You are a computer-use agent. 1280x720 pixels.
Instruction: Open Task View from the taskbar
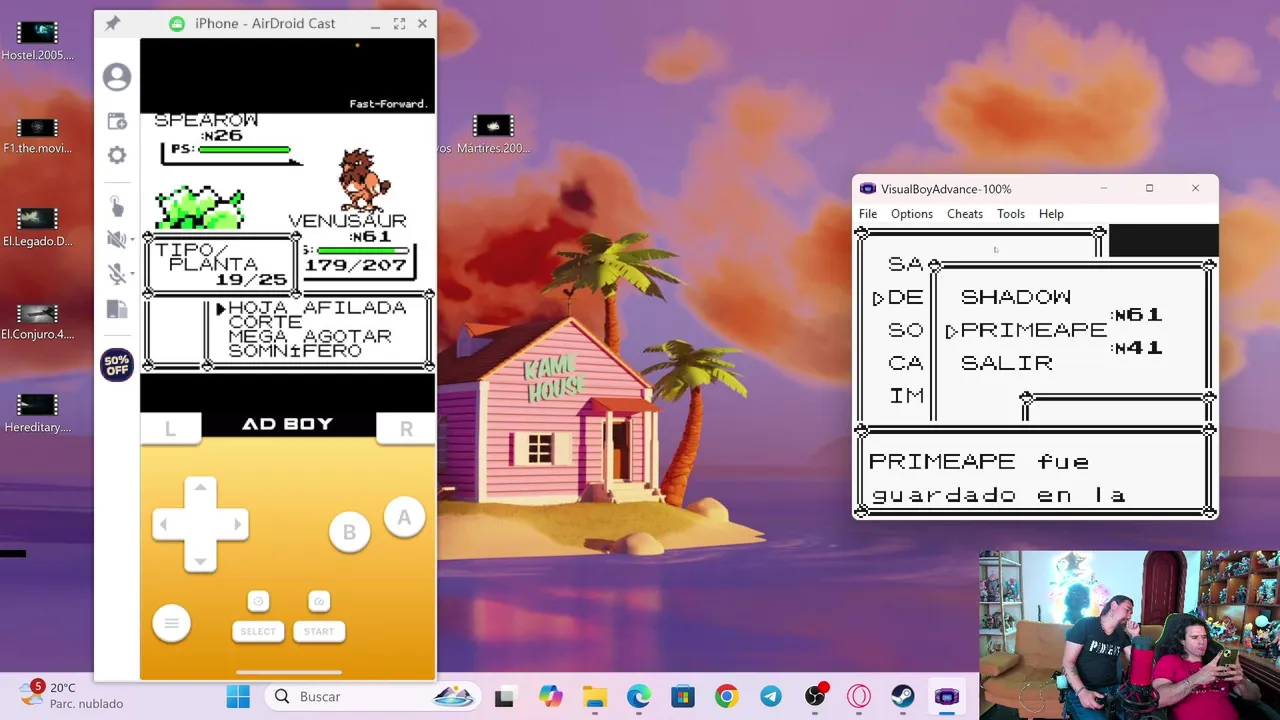pyautogui.click(x=504, y=697)
